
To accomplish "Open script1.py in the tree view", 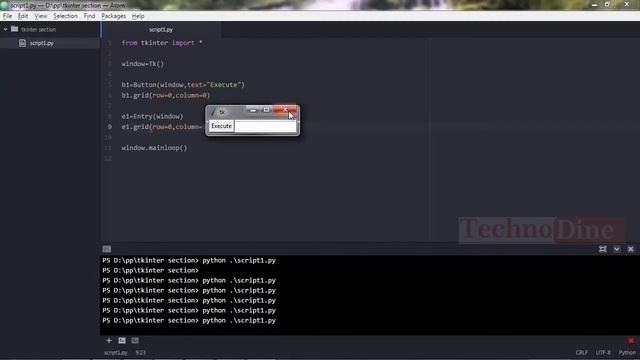I will (41, 43).
